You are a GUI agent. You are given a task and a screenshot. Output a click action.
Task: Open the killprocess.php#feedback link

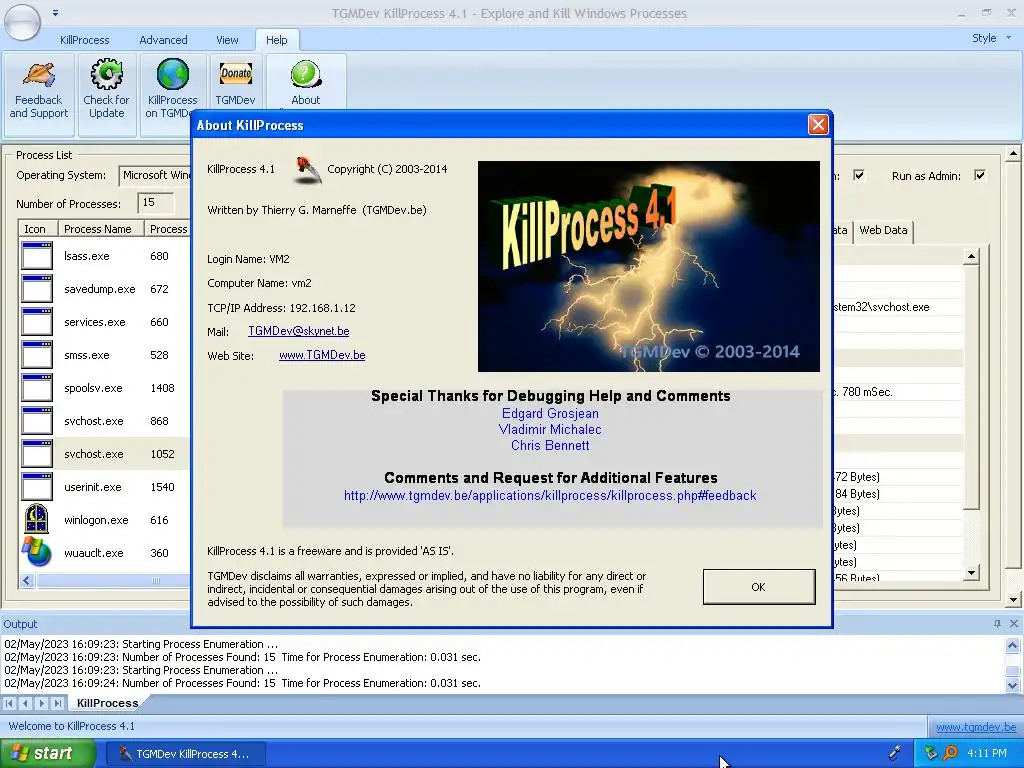(x=550, y=496)
